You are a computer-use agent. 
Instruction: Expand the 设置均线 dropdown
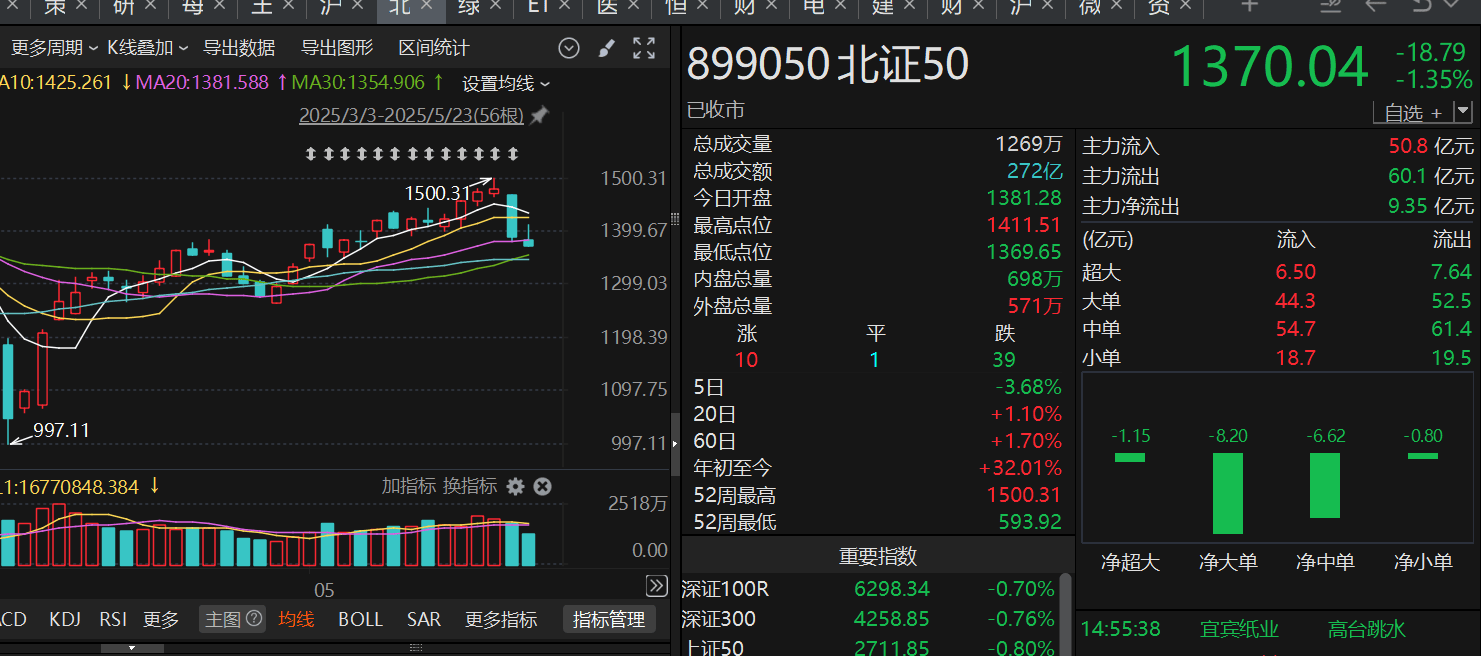pyautogui.click(x=506, y=83)
